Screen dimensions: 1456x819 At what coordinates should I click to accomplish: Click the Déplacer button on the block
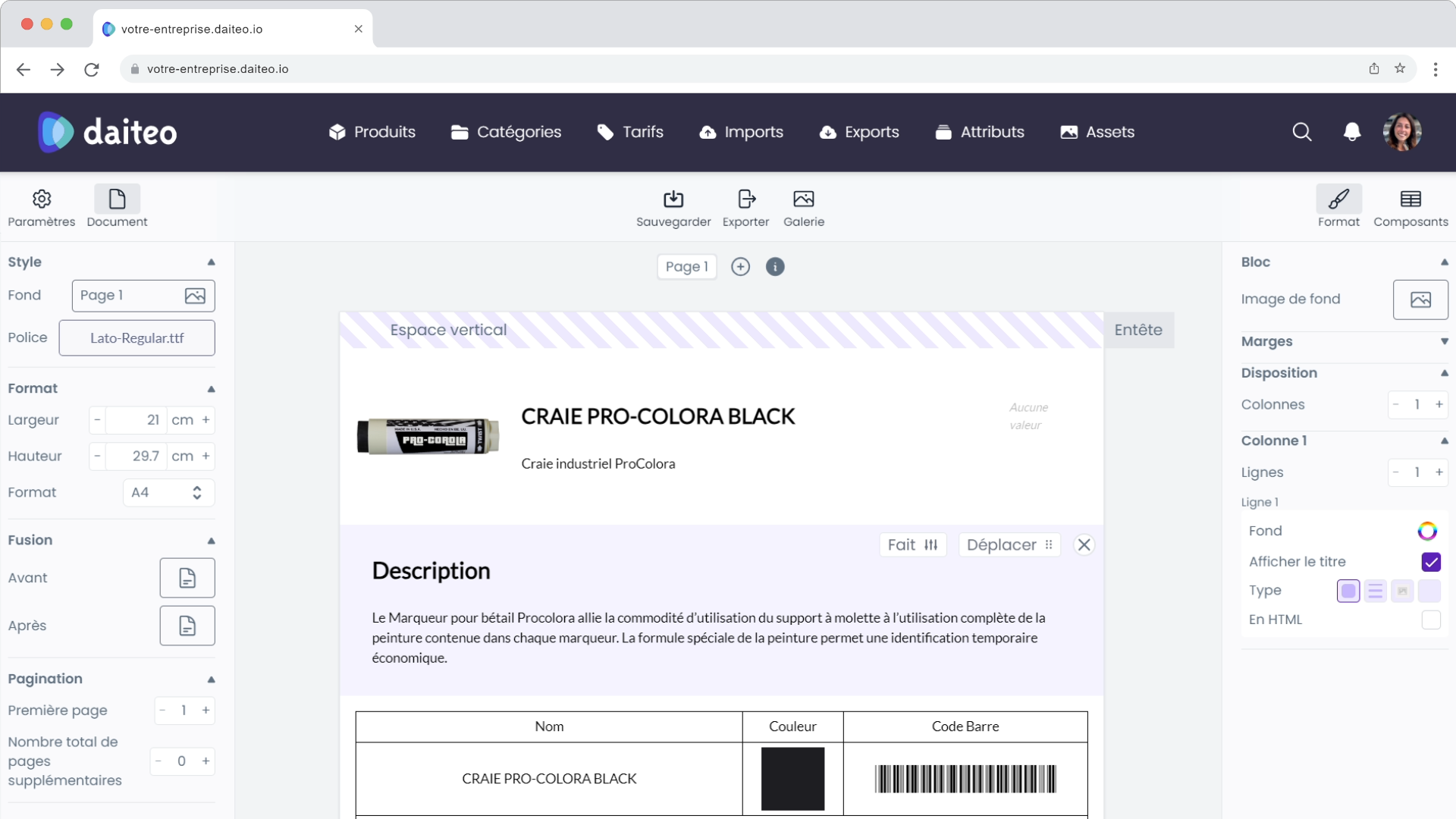pos(1009,544)
